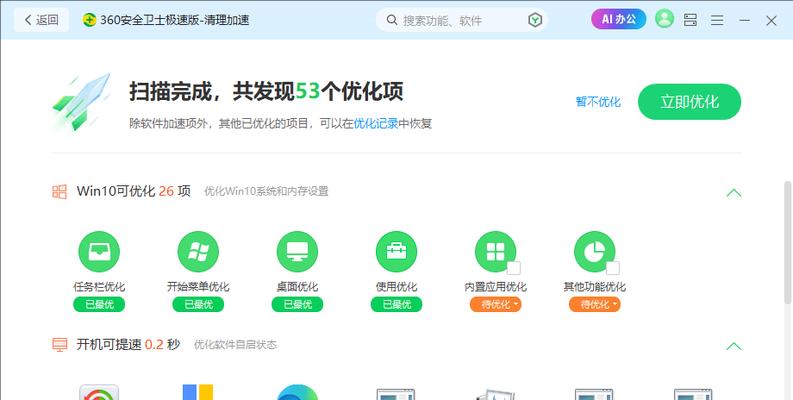Go back with the 返回 button

(41, 20)
